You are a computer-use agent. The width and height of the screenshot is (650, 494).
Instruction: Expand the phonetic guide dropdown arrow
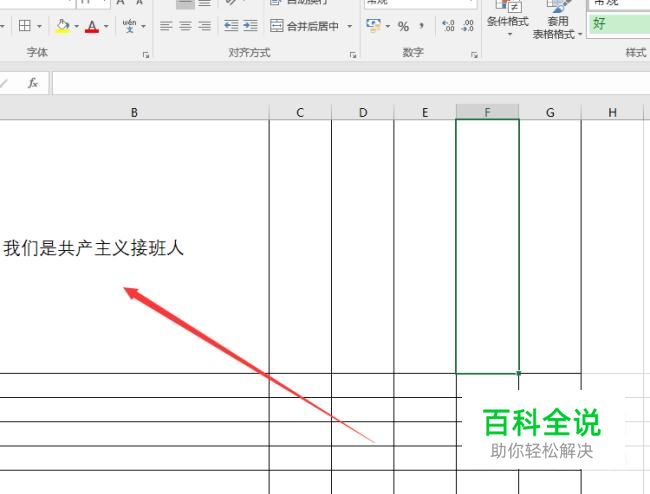click(x=143, y=27)
